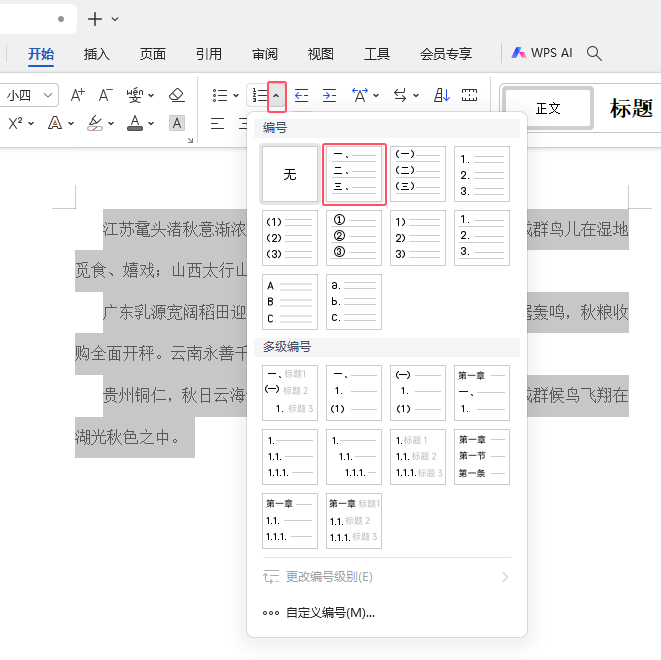Viewport: 661px width, 660px height.
Task: Select 1) 2) 3) numbering style
Action: coord(418,238)
